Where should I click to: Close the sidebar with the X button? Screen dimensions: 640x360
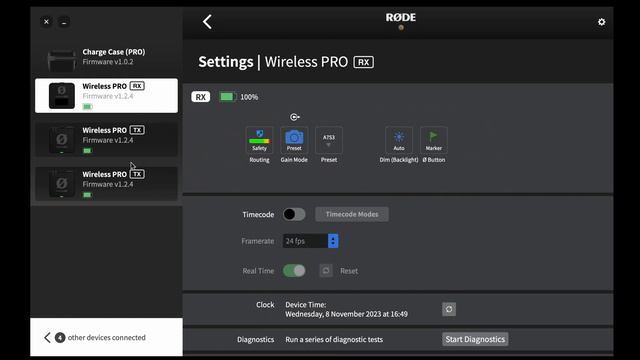(x=47, y=22)
